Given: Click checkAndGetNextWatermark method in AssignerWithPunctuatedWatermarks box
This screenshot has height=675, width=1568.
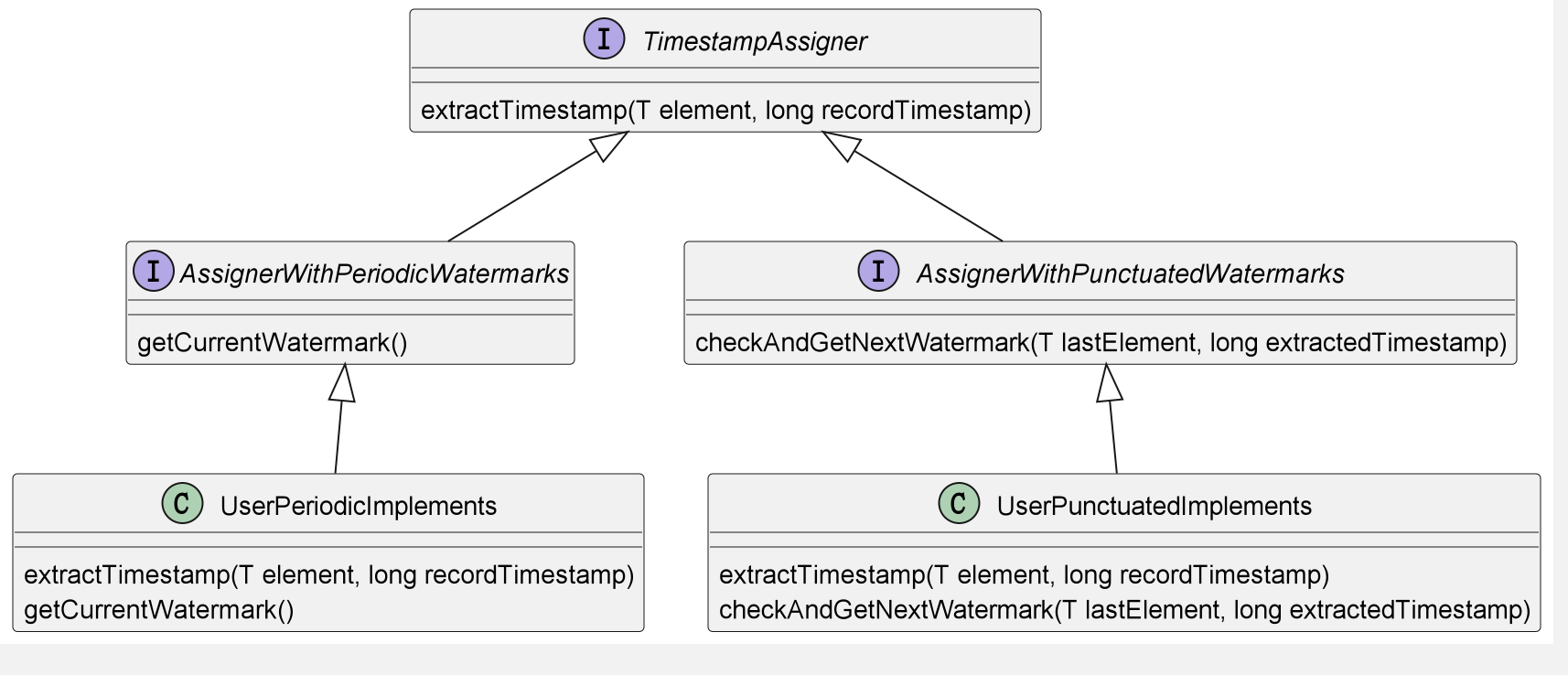Looking at the screenshot, I should [x=1100, y=343].
